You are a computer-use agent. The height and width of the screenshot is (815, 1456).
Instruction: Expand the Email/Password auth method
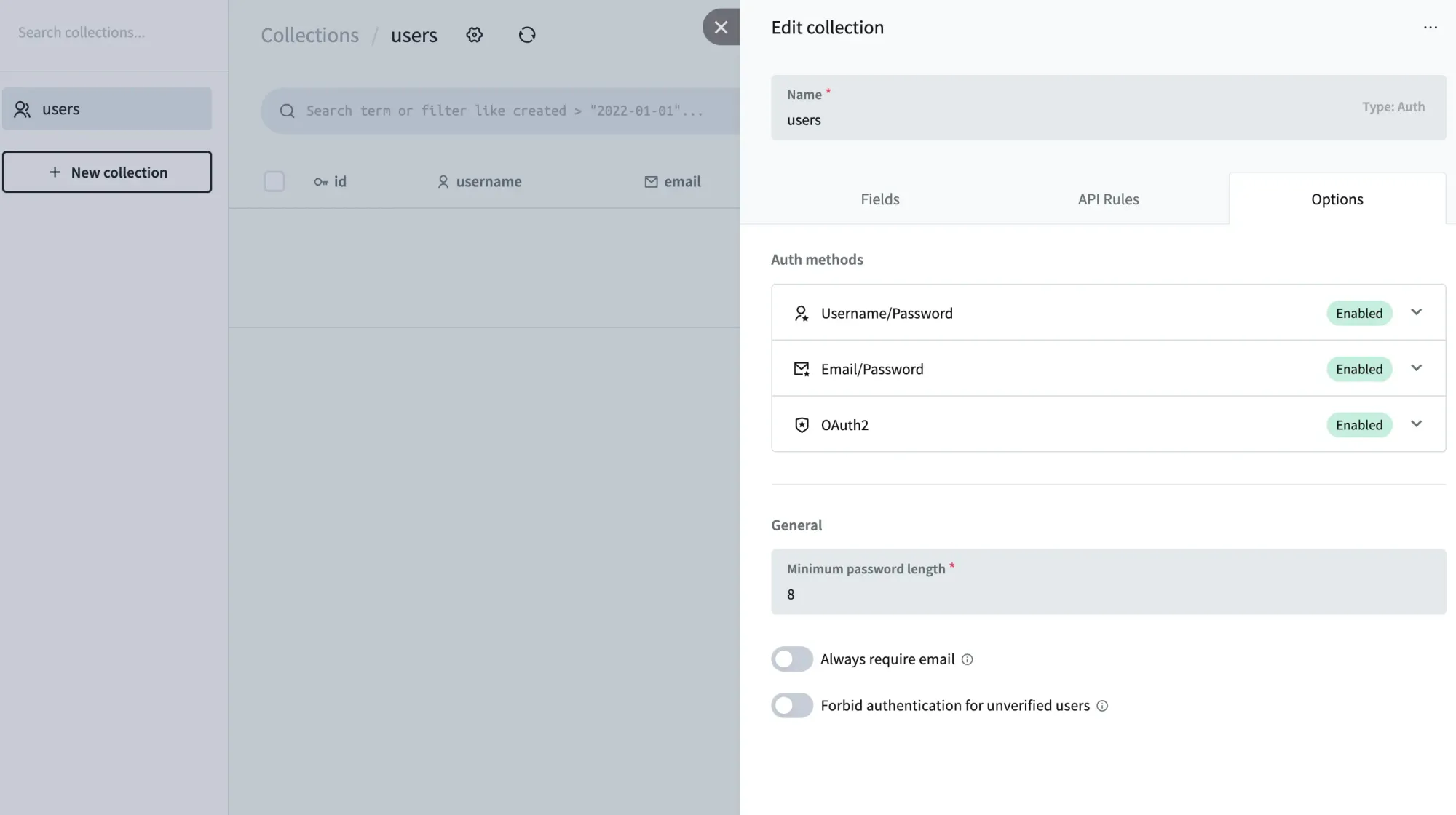click(1416, 368)
